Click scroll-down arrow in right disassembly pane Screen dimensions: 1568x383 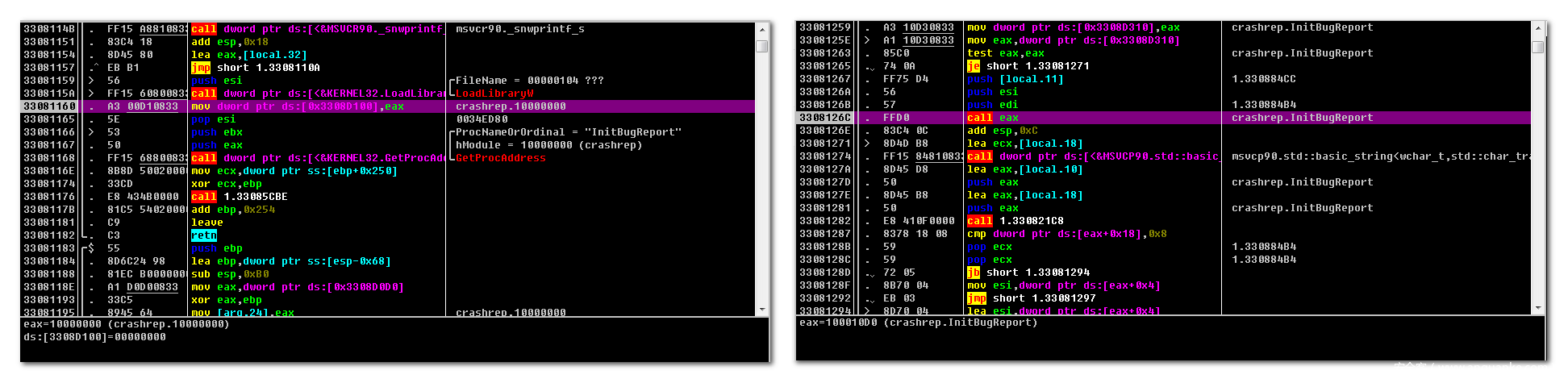coord(1537,308)
